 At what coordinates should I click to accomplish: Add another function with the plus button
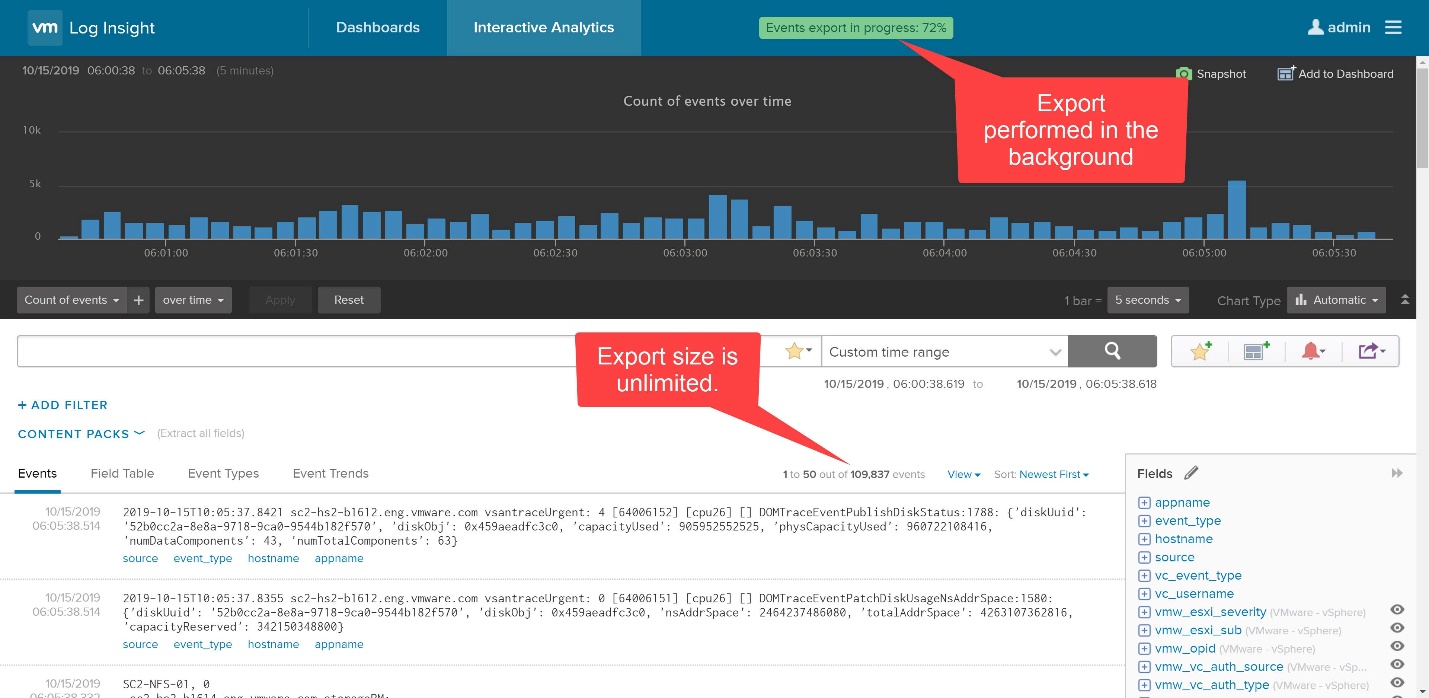[139, 300]
